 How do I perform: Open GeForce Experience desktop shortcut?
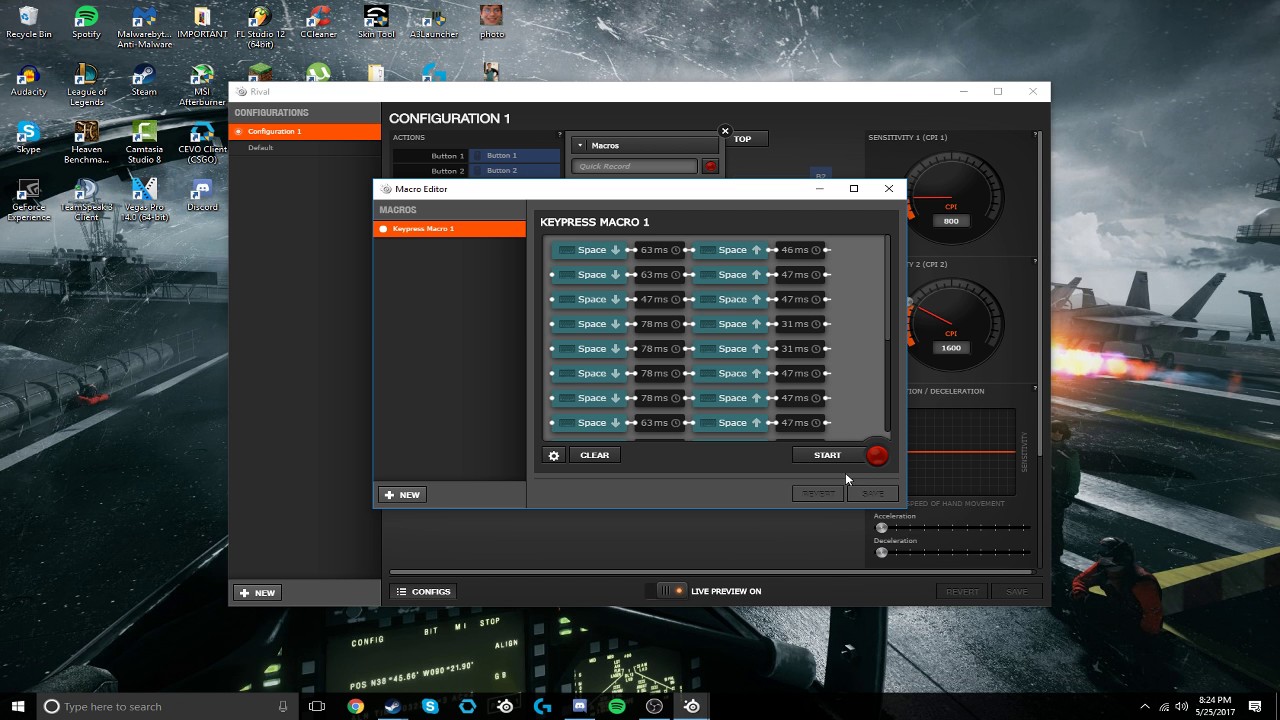[28, 200]
